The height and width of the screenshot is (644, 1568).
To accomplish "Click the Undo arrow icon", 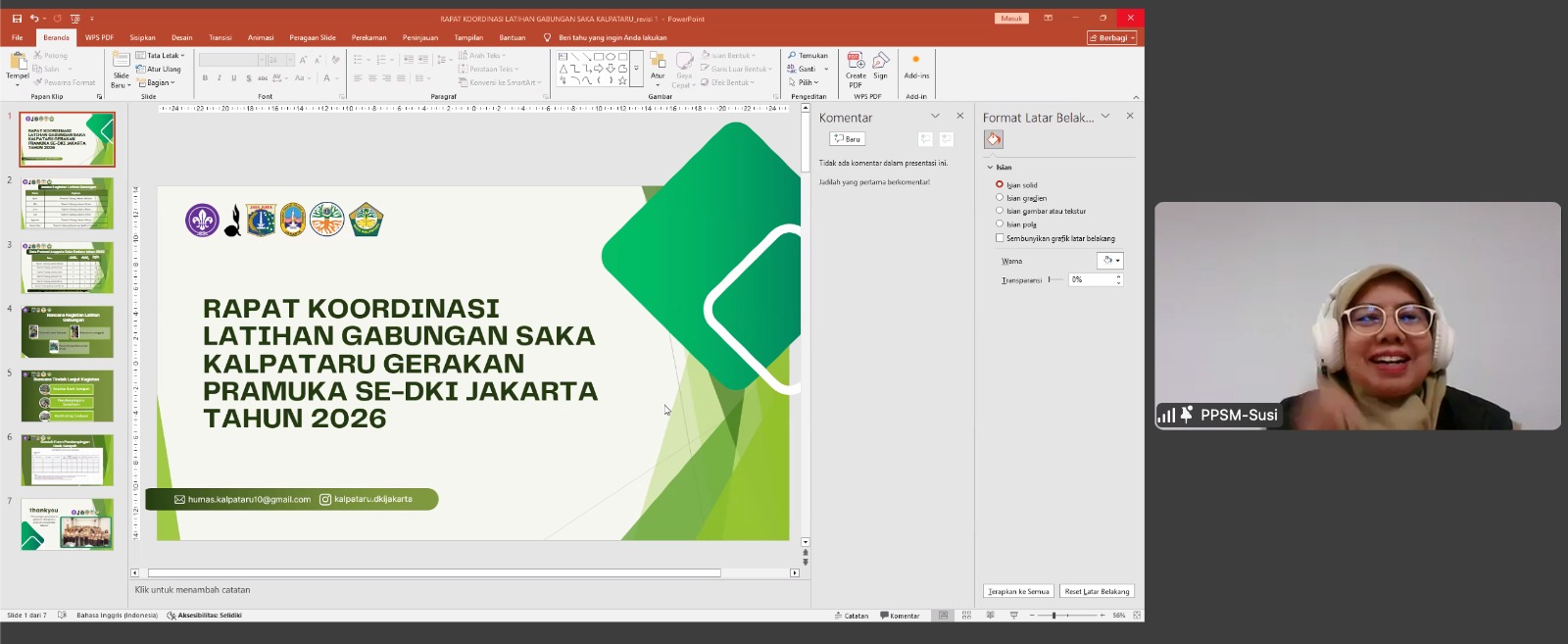I will pos(34,19).
